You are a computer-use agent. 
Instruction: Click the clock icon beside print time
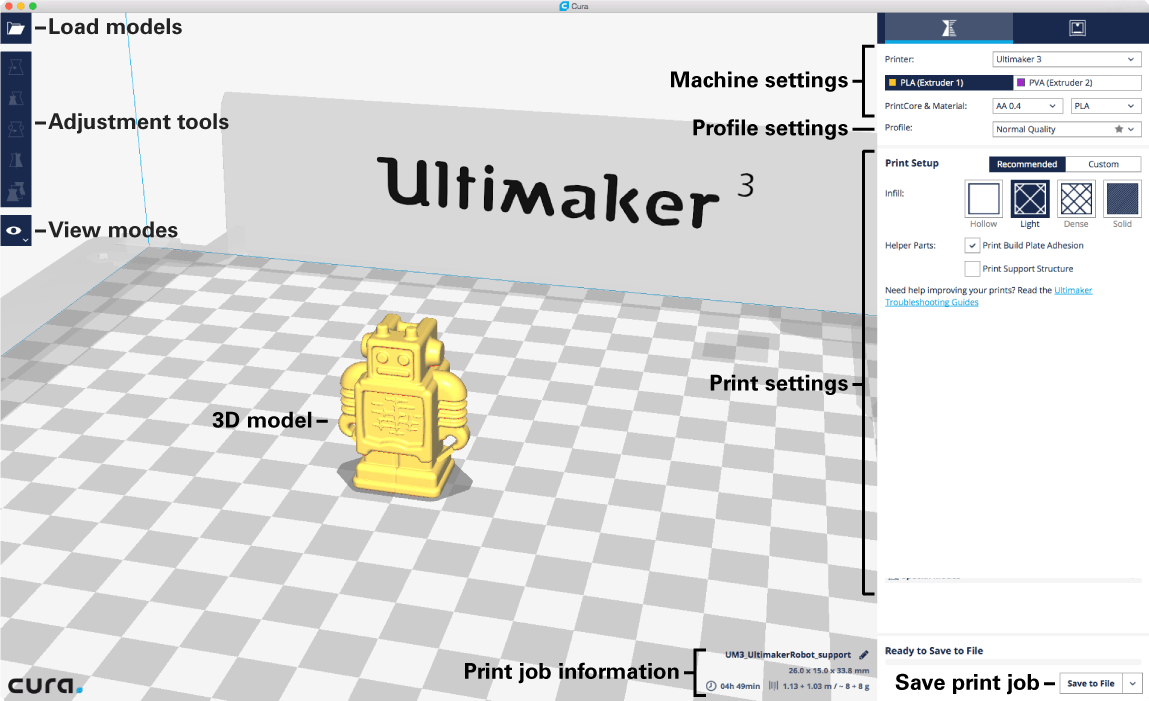(x=711, y=686)
